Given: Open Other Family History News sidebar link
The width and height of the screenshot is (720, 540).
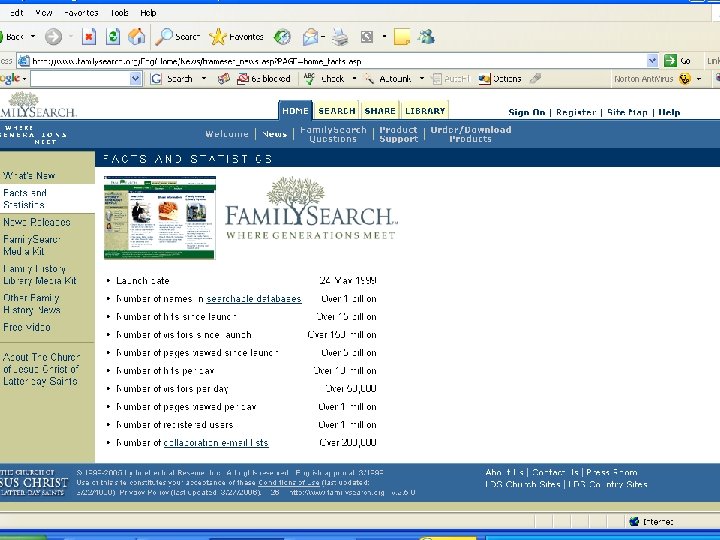Looking at the screenshot, I should click(x=32, y=304).
